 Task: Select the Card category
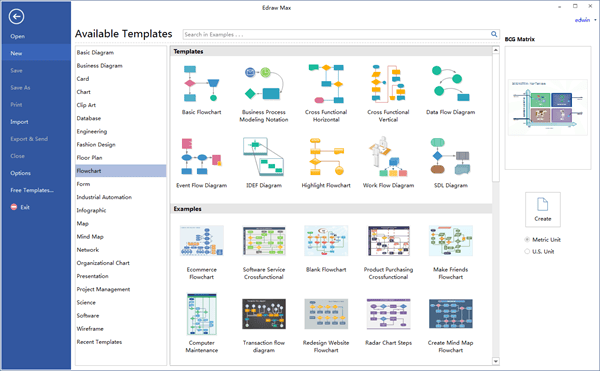[x=121, y=79]
